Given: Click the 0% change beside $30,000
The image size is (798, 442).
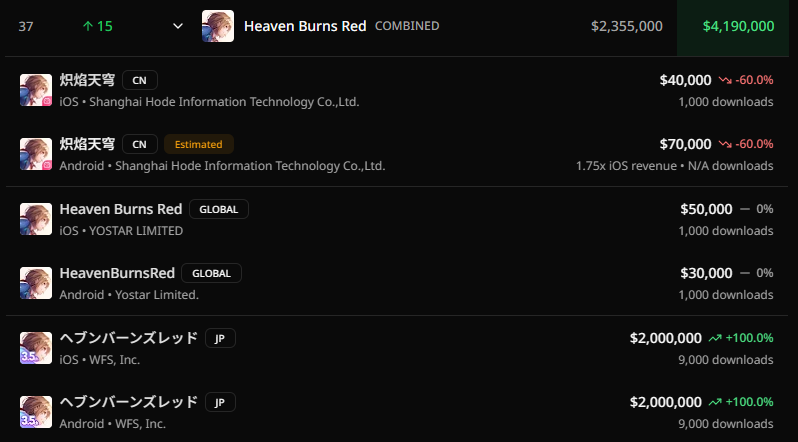Looking at the screenshot, I should pos(765,273).
